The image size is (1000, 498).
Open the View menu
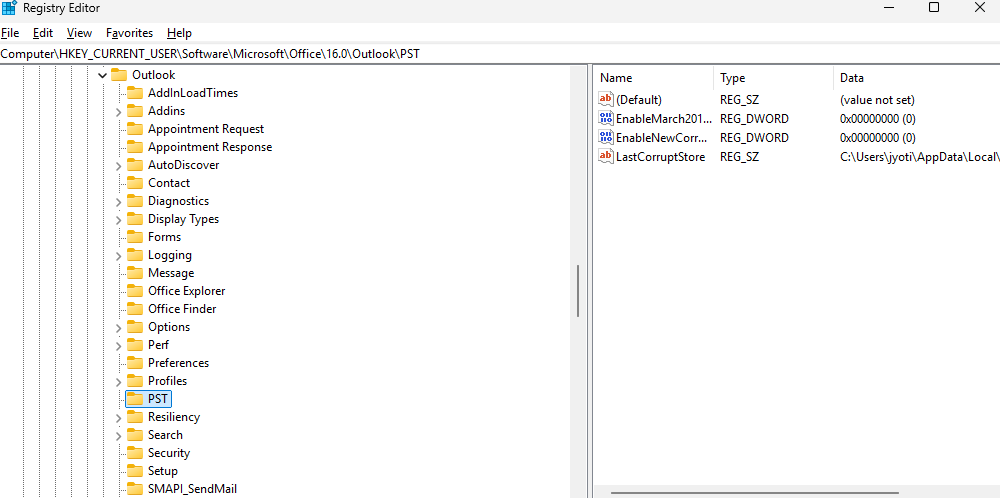[x=79, y=33]
